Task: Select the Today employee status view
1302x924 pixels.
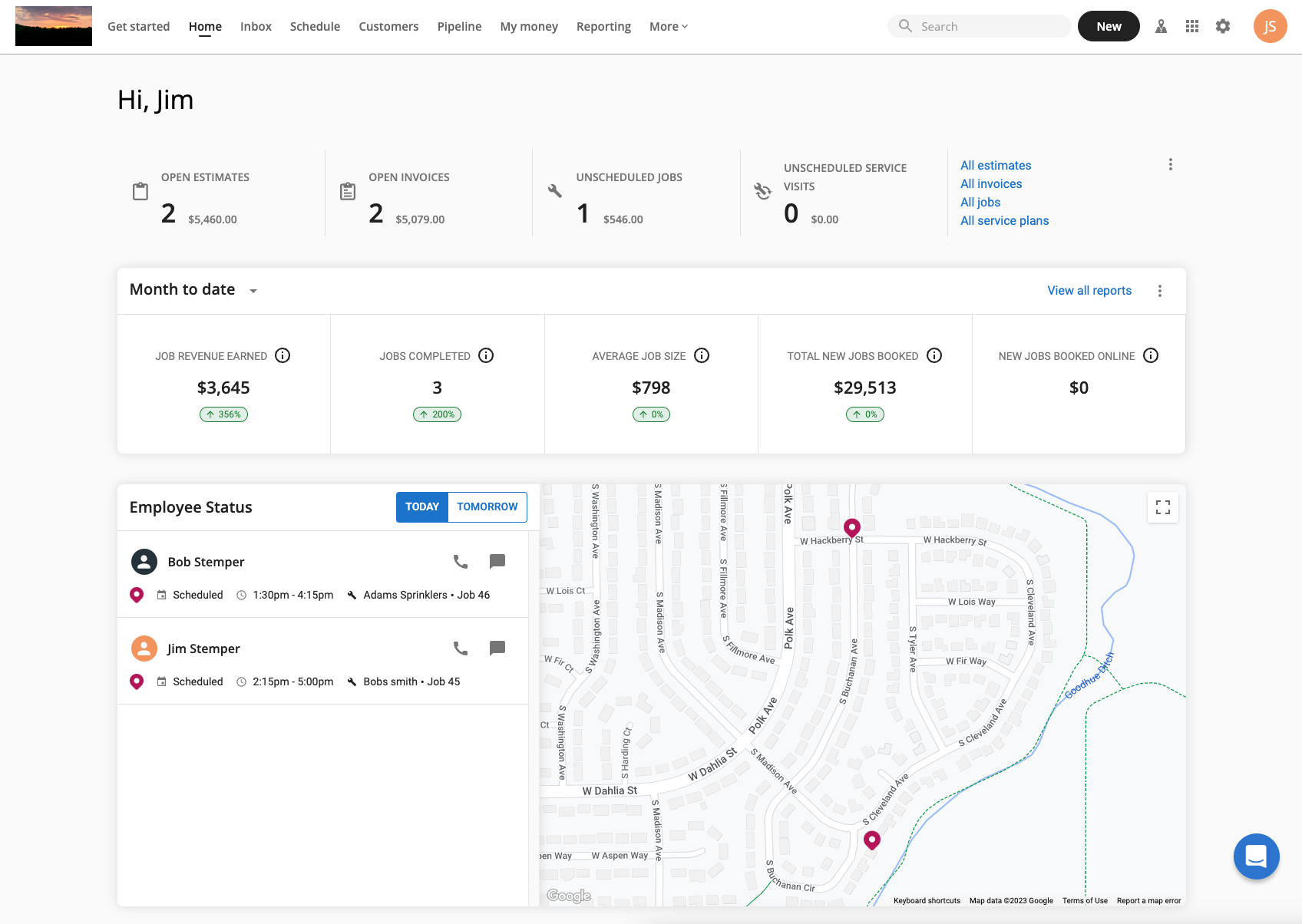Action: pyautogui.click(x=422, y=507)
